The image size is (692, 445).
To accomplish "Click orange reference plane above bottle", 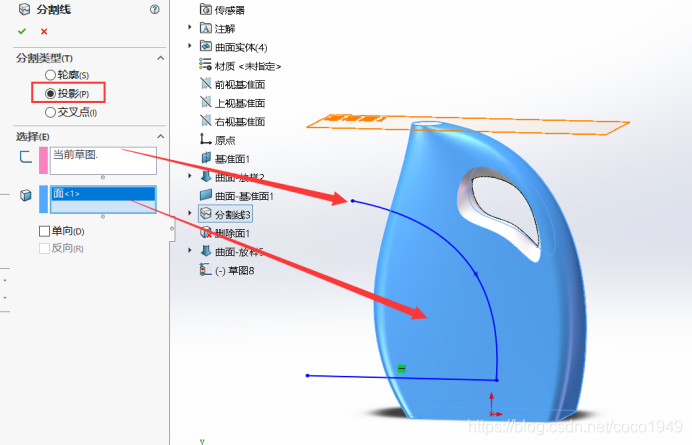I will coord(530,126).
